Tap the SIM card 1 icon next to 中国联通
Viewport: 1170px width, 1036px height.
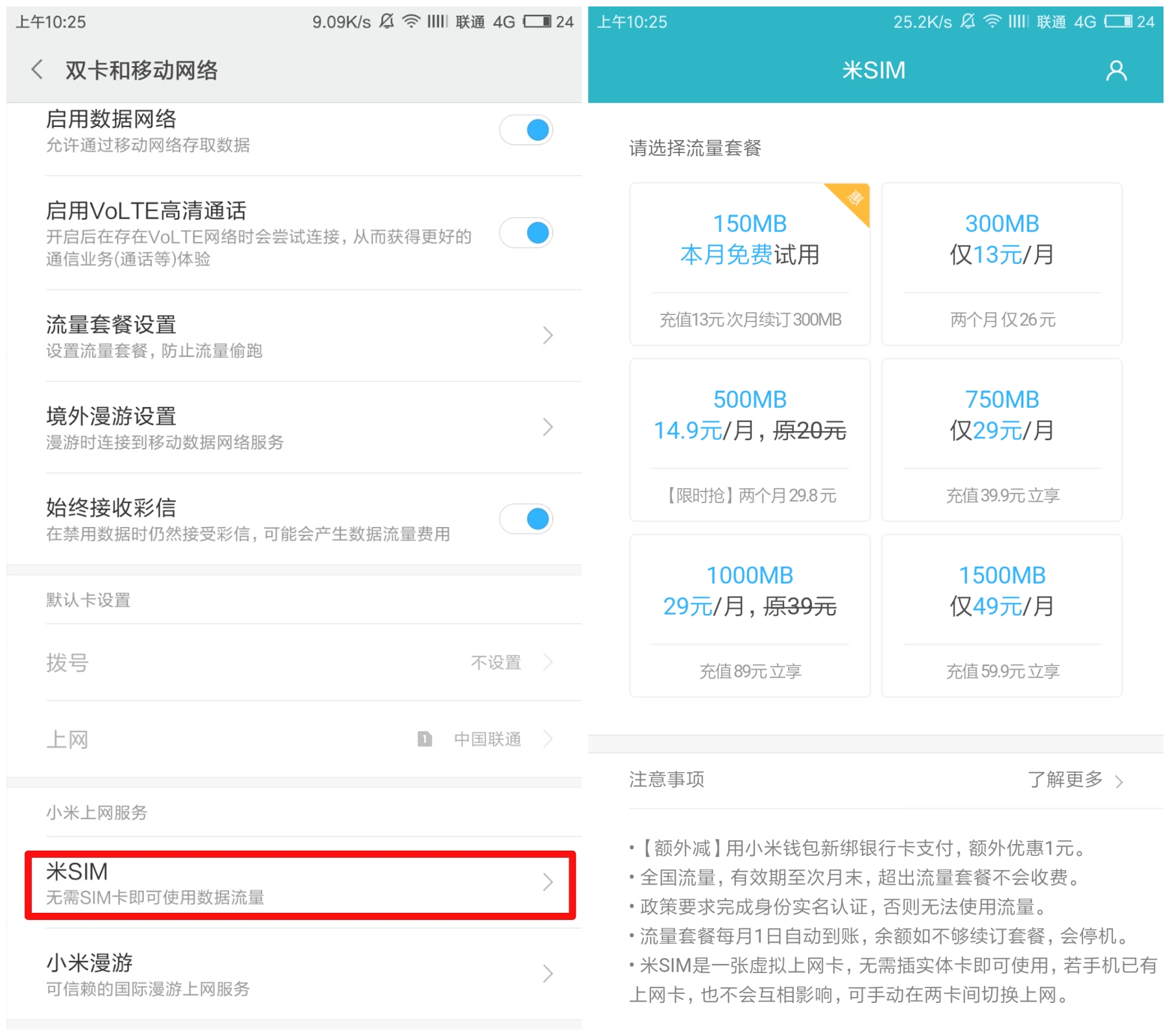point(424,738)
